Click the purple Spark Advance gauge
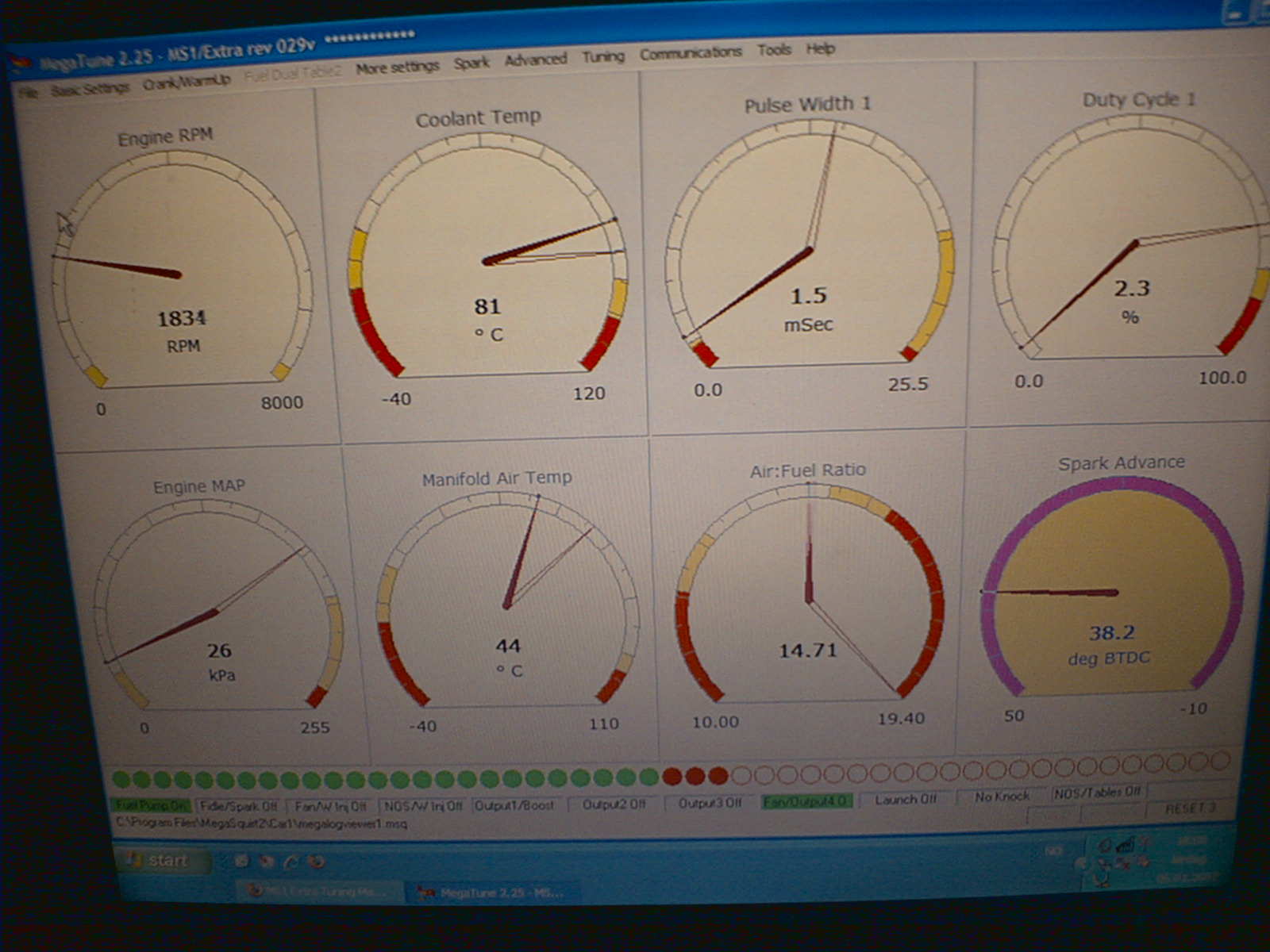 pos(1111,593)
